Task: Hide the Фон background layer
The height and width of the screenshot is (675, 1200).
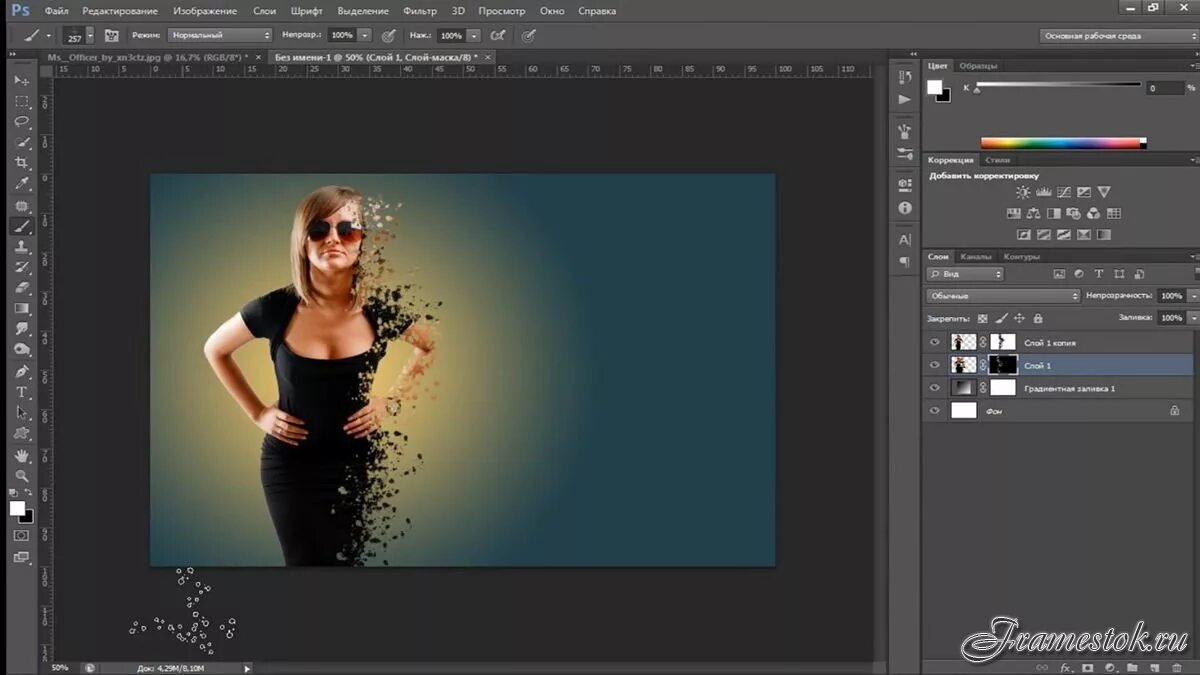Action: [x=935, y=410]
